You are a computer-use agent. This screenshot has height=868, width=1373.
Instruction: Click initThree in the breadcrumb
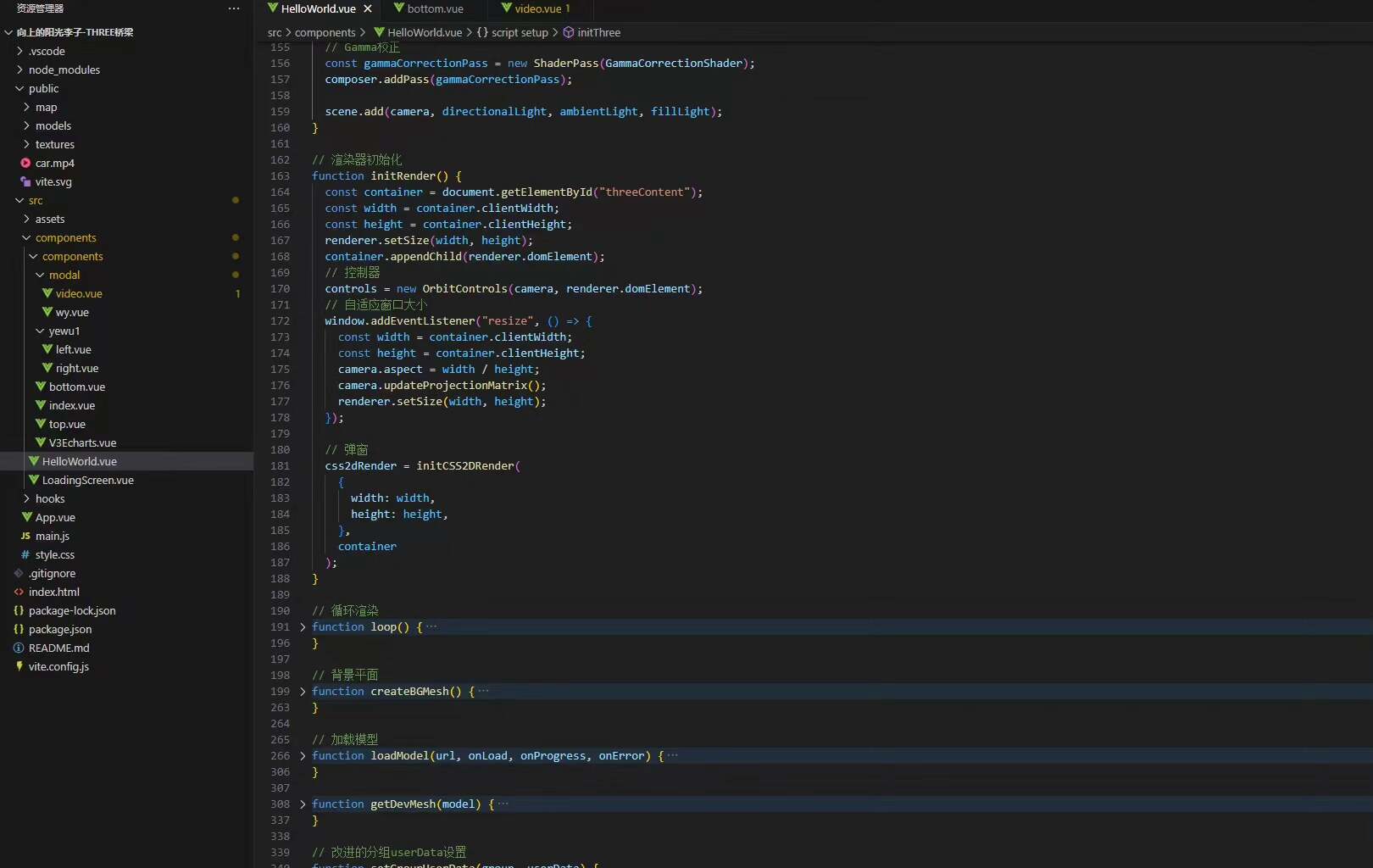(598, 32)
